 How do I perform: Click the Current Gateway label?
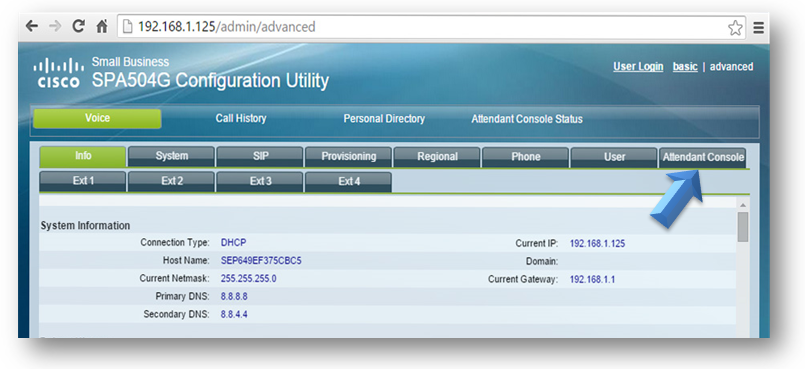pos(523,280)
